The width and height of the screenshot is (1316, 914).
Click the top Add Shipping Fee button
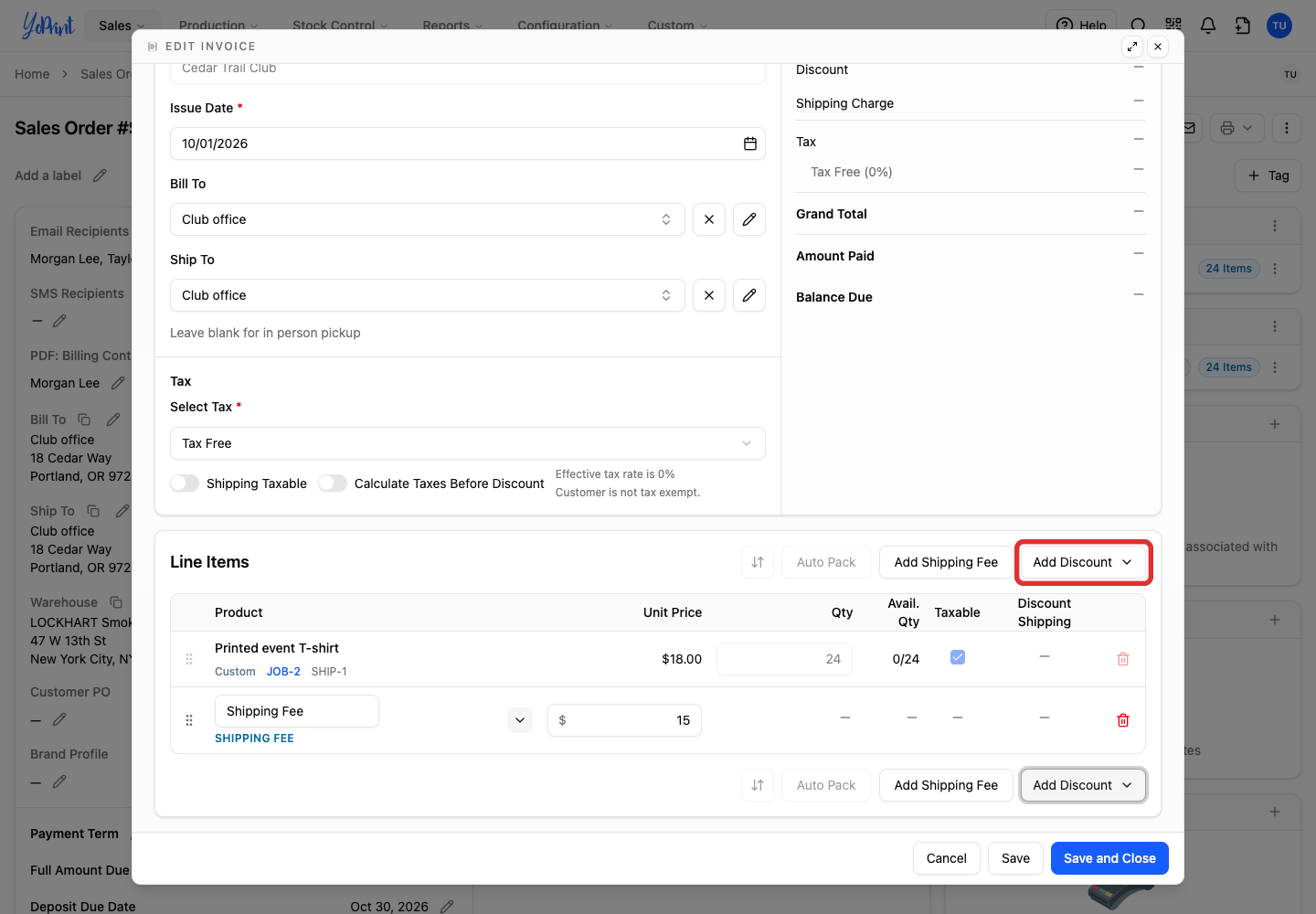point(946,562)
